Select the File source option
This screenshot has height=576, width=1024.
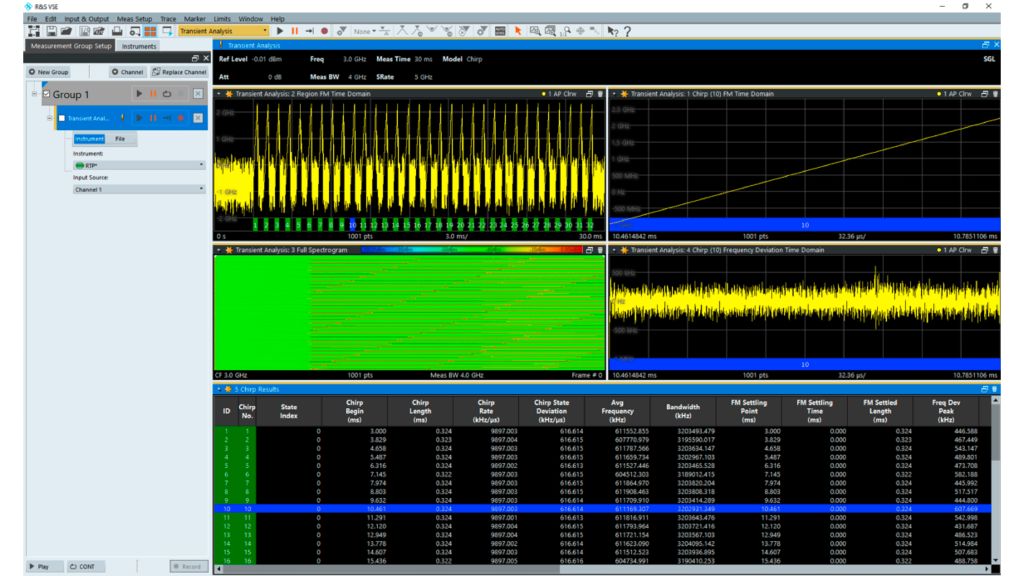(x=120, y=139)
